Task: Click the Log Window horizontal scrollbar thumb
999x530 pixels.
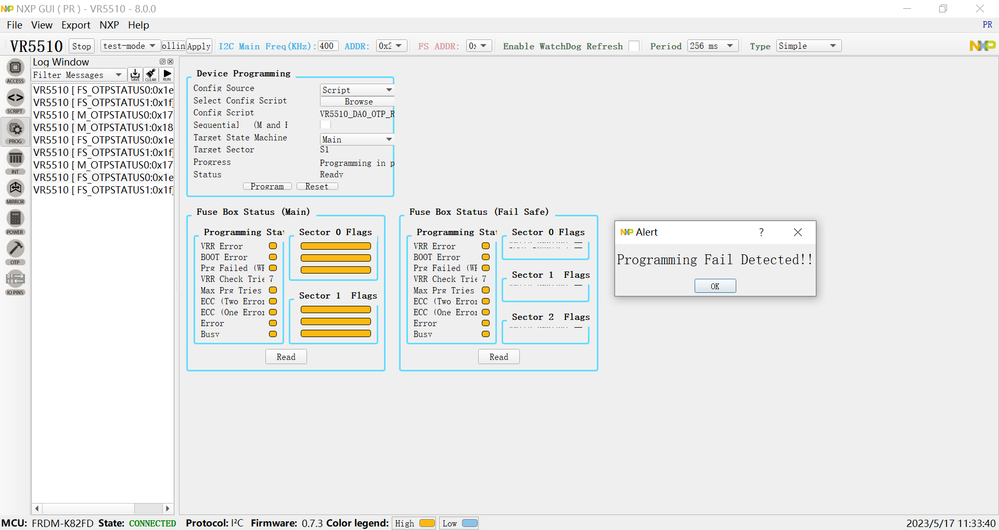Action: (x=147, y=509)
